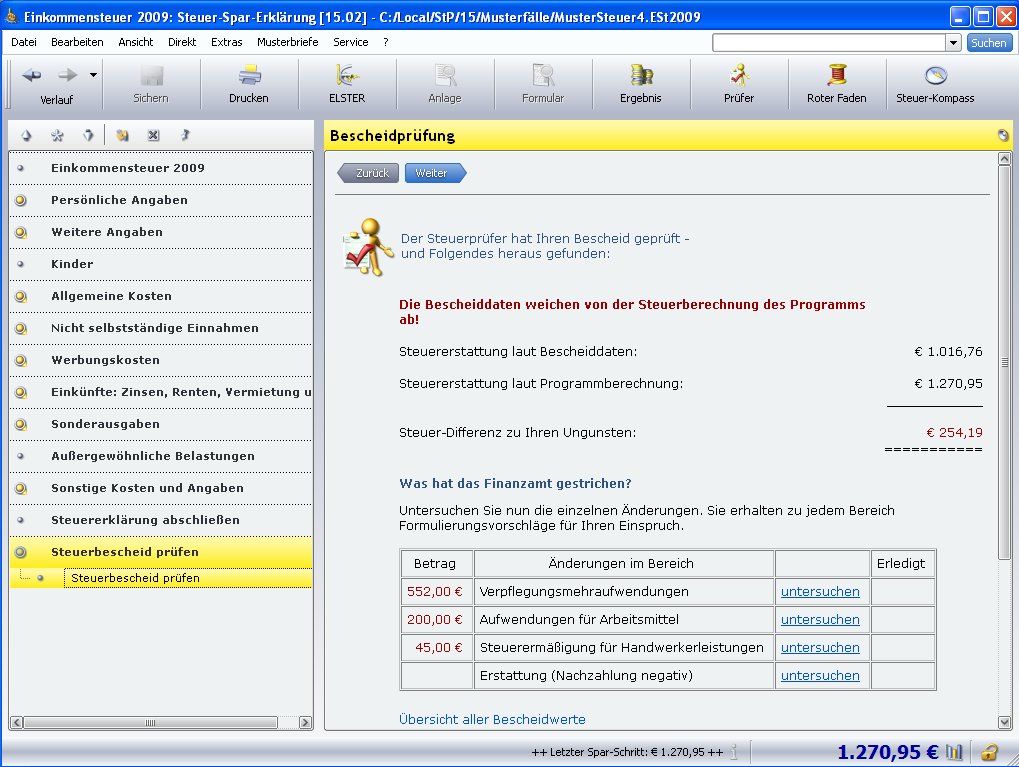Launch the Prüfer checker icon
The image size is (1019, 767).
pos(739,76)
